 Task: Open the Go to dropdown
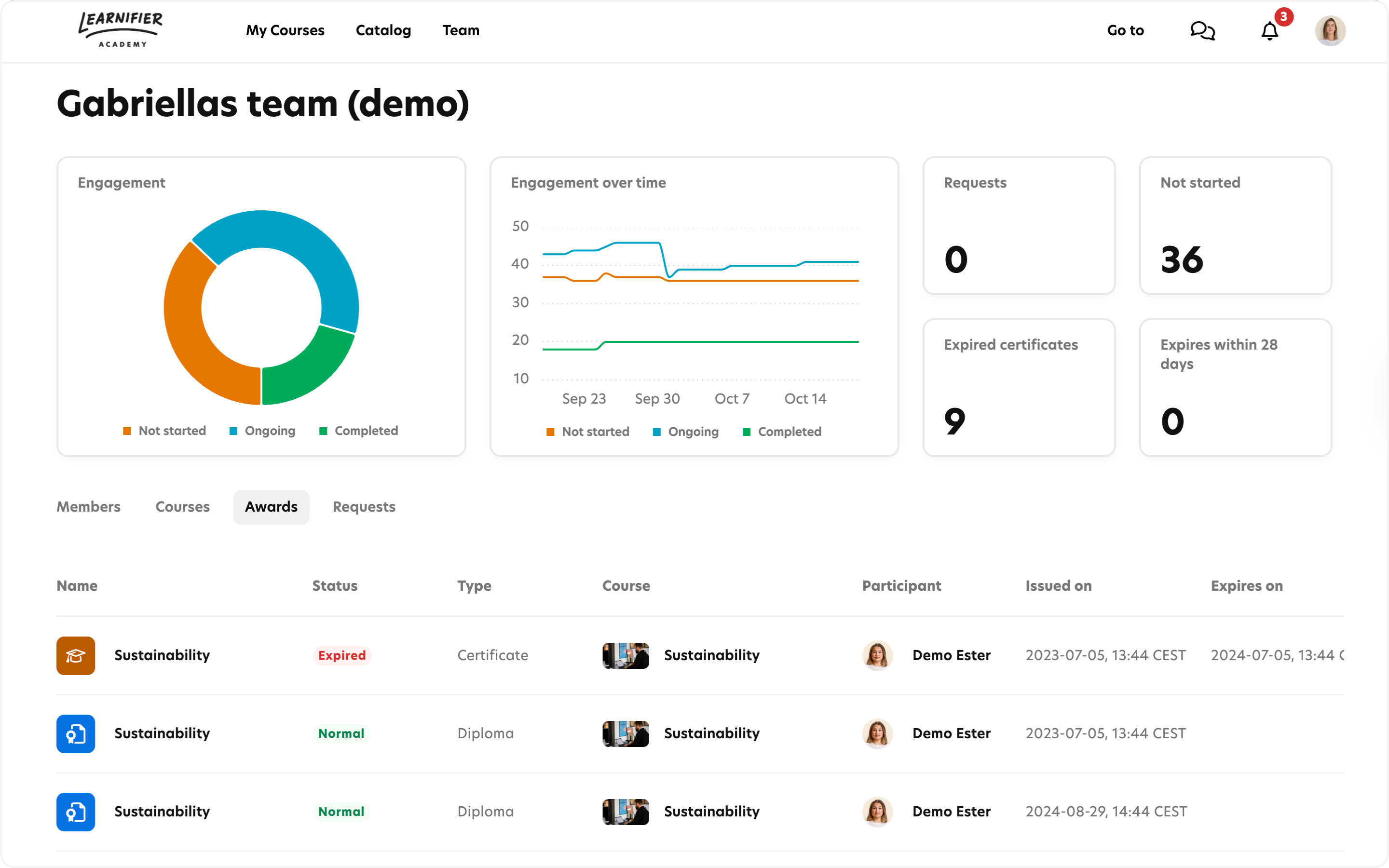point(1125,30)
